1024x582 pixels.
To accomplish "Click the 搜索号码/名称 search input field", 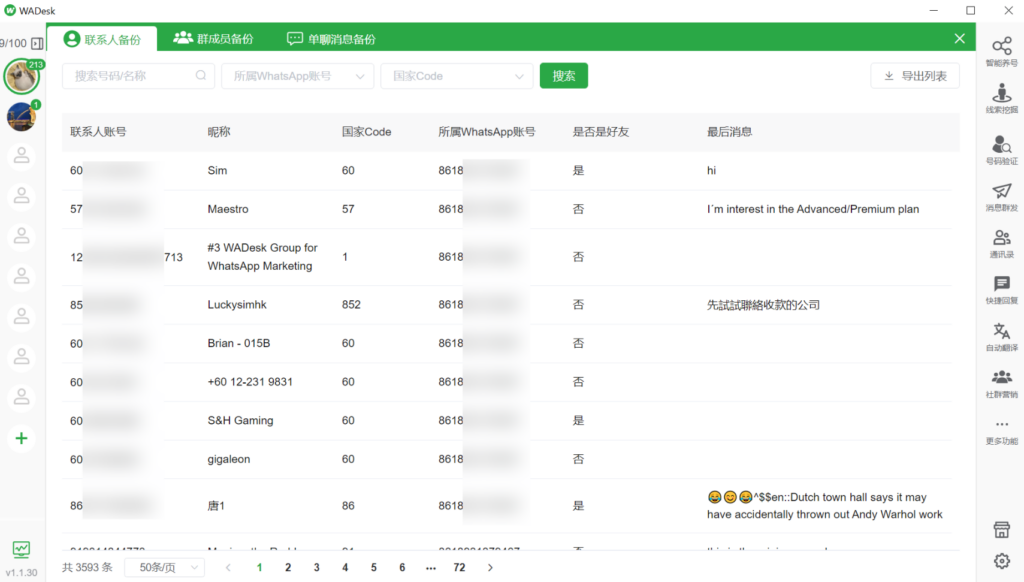I will [138, 76].
